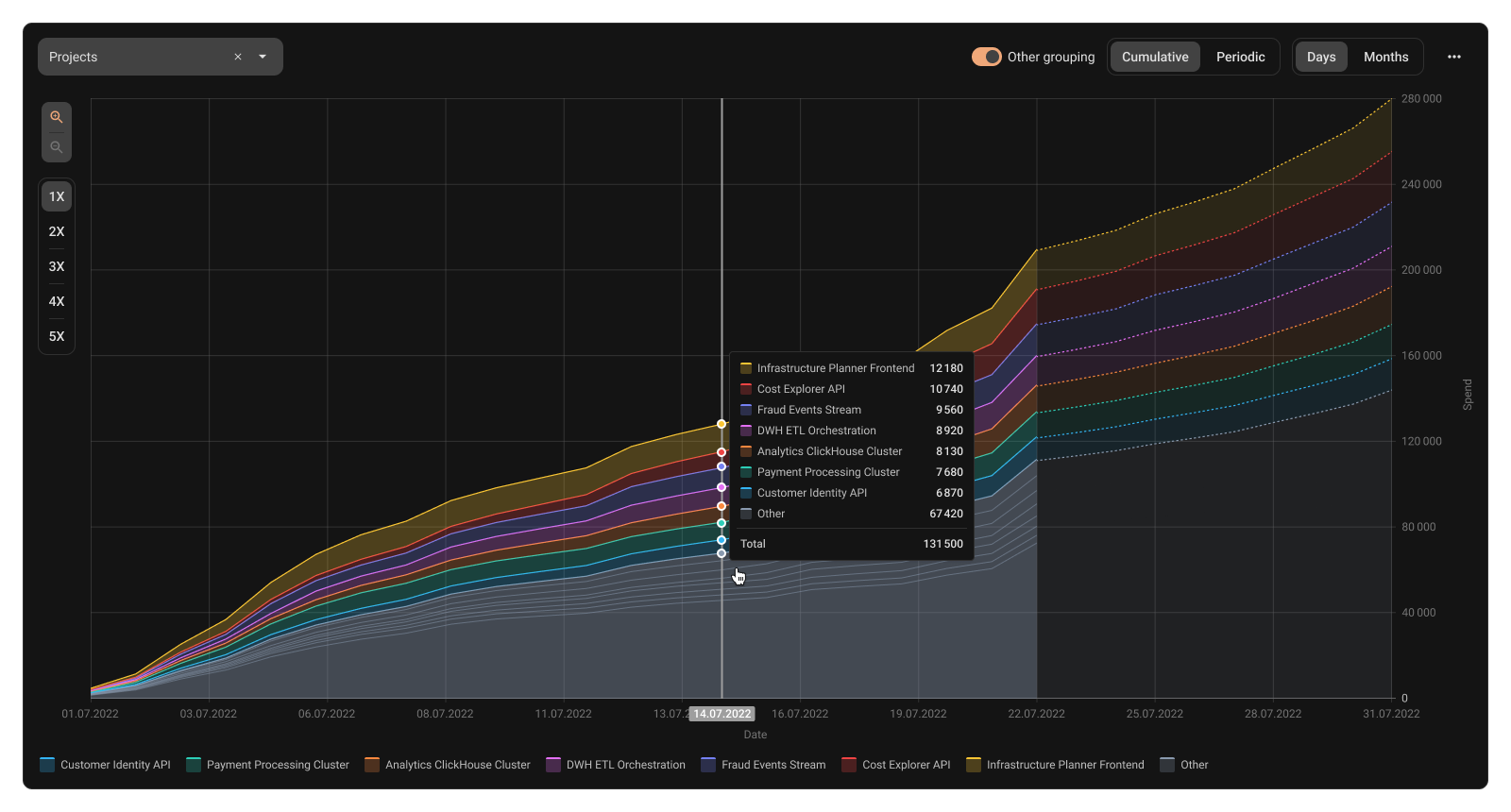Toggle Infrastructure Planner Frontend legend swatch
The width and height of the screenshot is (1511, 812).
(974, 765)
